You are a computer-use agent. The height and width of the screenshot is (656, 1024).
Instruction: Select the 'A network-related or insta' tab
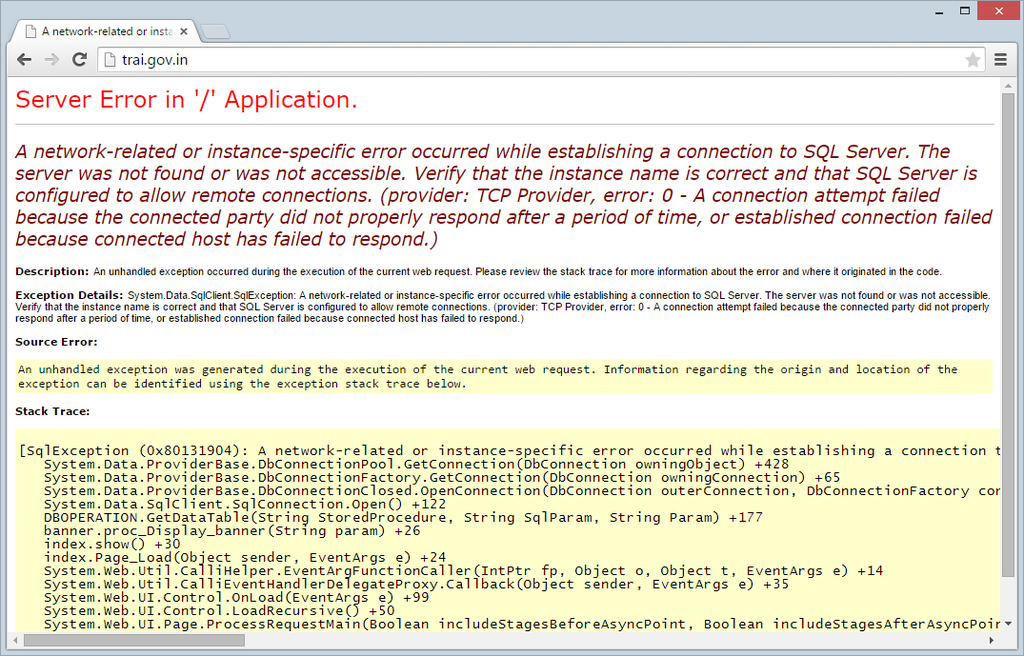106,31
